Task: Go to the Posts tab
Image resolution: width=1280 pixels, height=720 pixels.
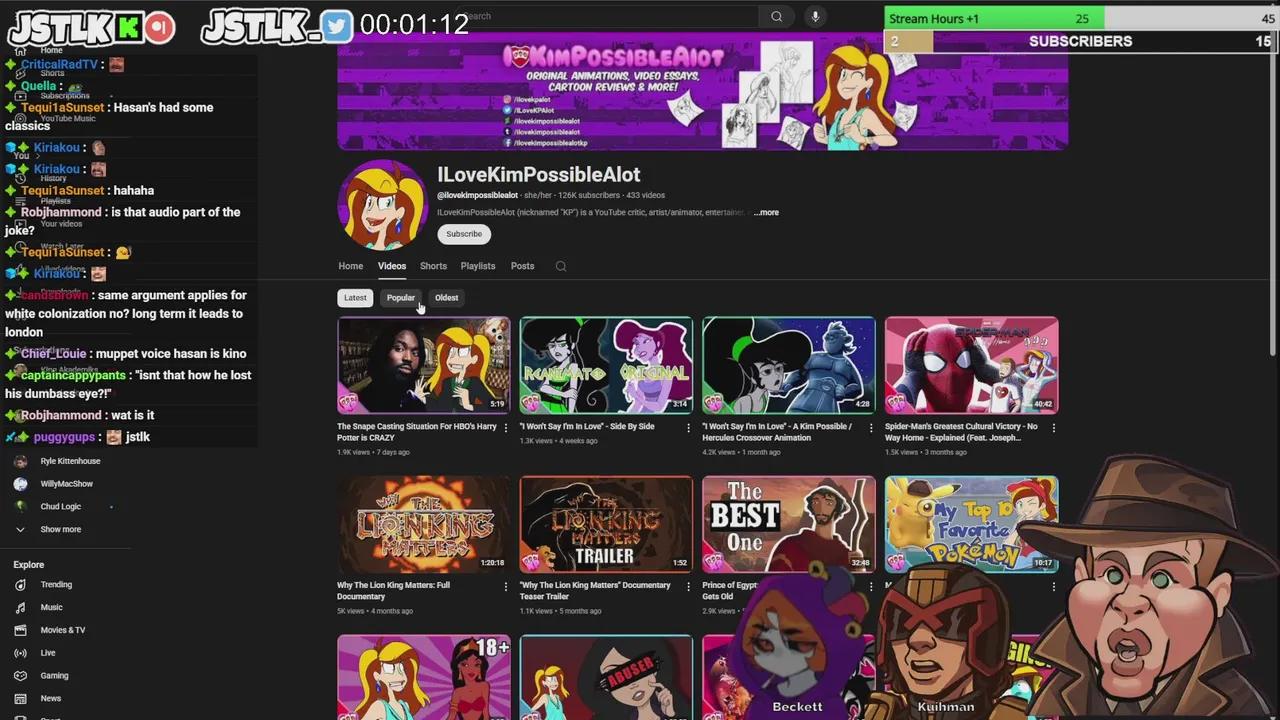Action: click(522, 266)
